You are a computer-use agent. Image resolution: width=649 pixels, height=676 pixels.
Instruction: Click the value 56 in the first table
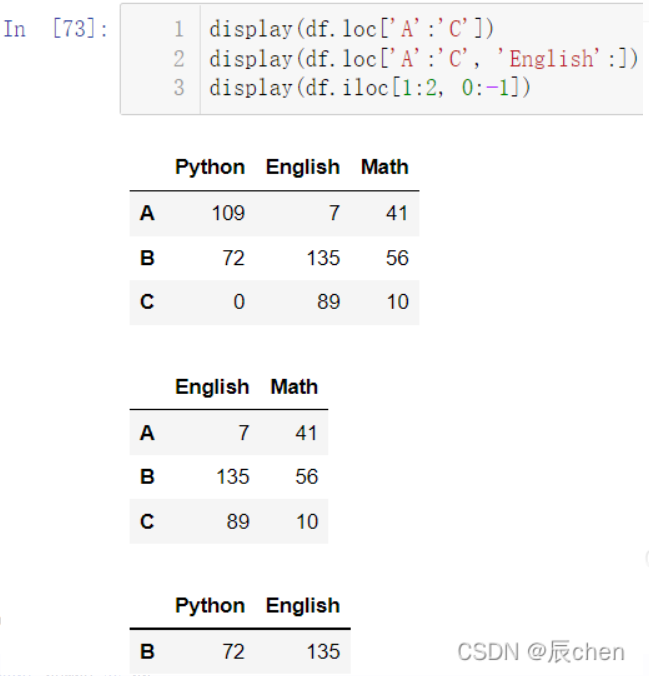[397, 258]
